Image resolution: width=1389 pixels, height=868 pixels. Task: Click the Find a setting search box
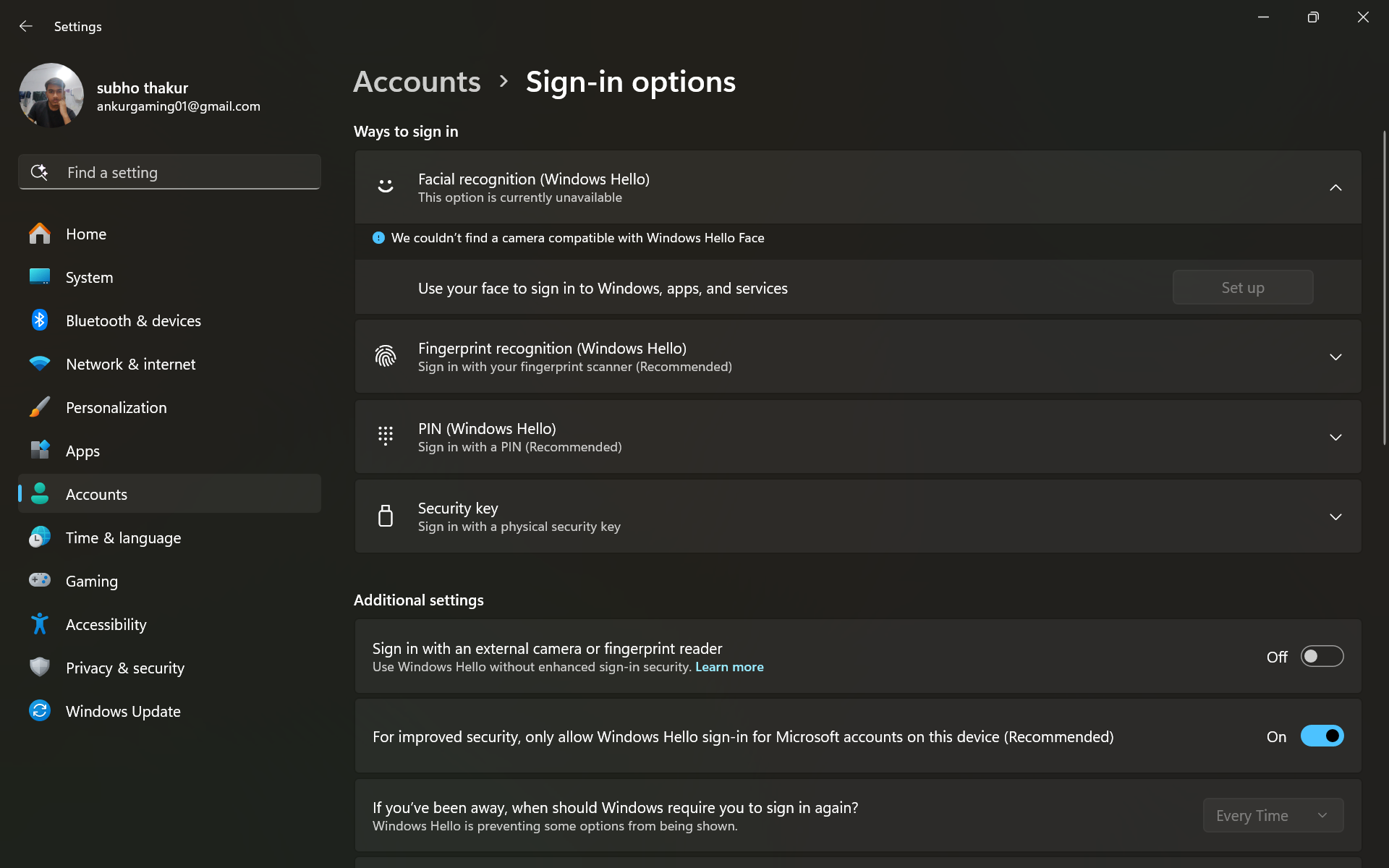(x=169, y=171)
